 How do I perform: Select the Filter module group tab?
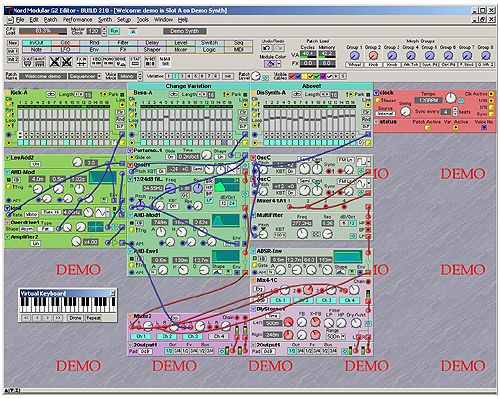[x=123, y=43]
